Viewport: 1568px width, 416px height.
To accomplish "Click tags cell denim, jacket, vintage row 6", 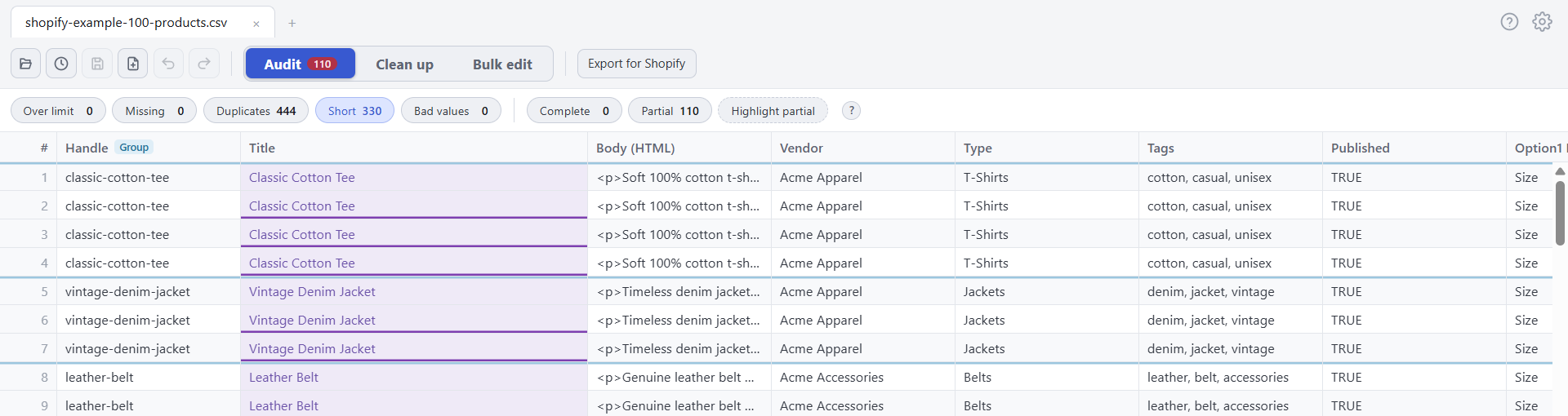I will pos(1230,320).
